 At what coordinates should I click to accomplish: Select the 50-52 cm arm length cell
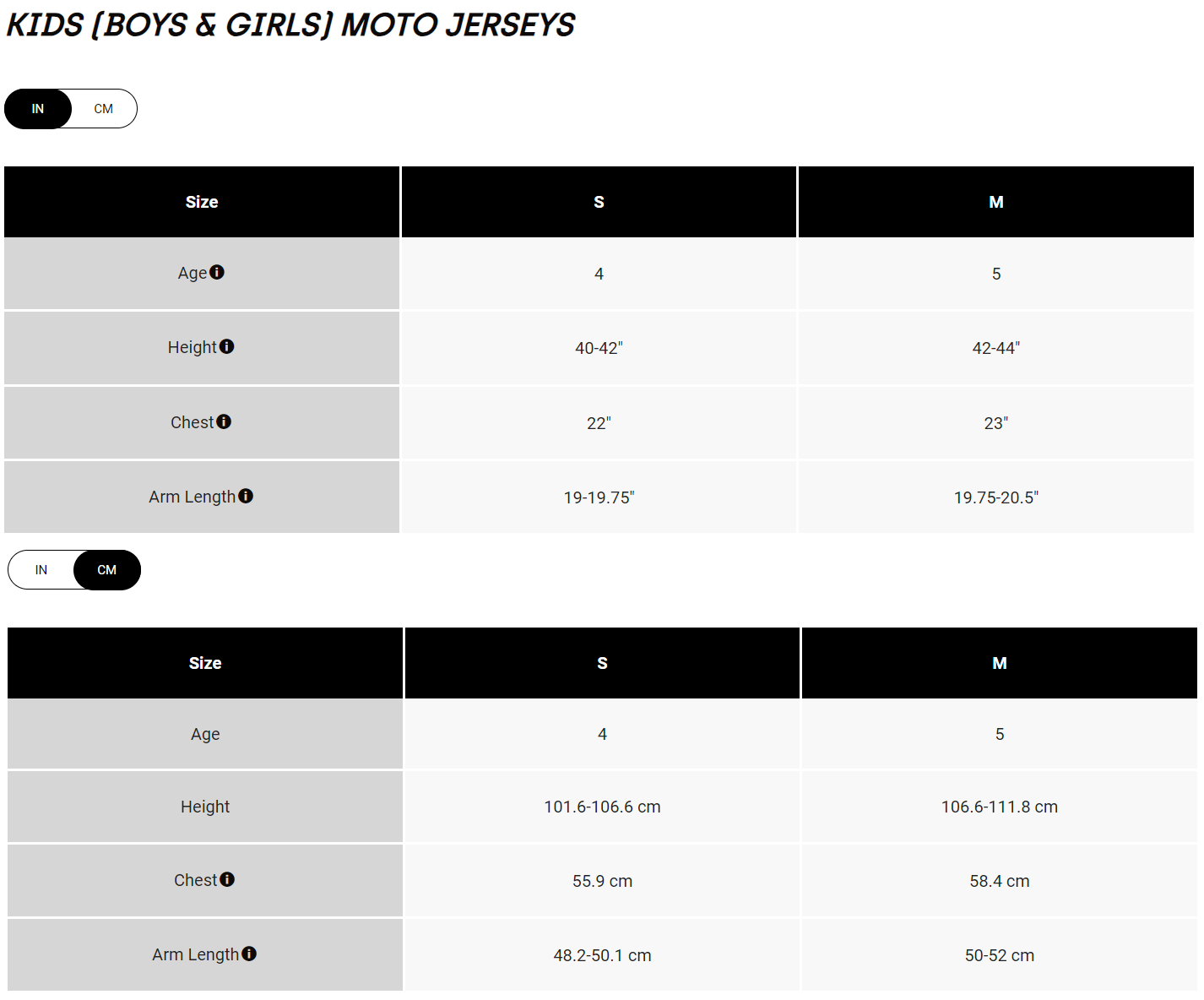pos(1000,955)
